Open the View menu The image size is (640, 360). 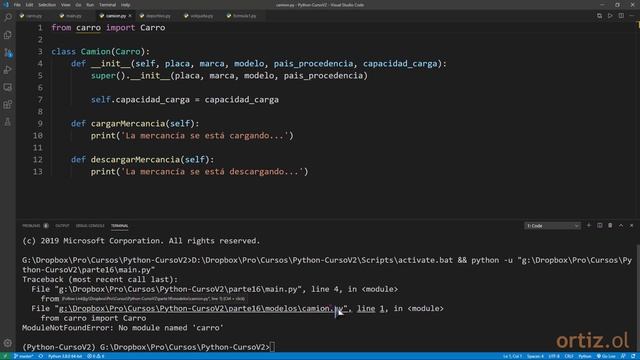click(65, 5)
